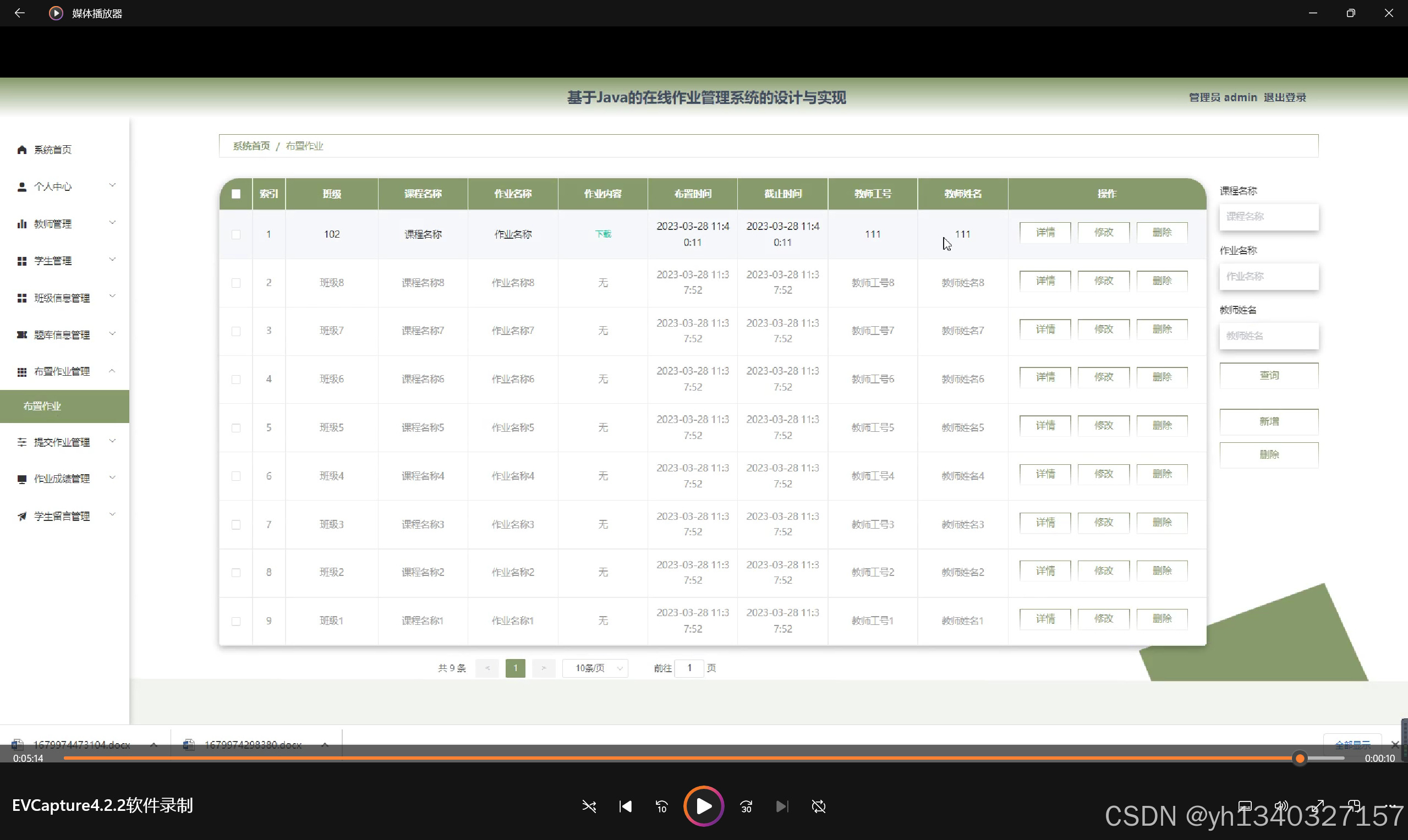1408x840 pixels.
Task: Check the select-all checkbox in table header
Action: pos(236,194)
